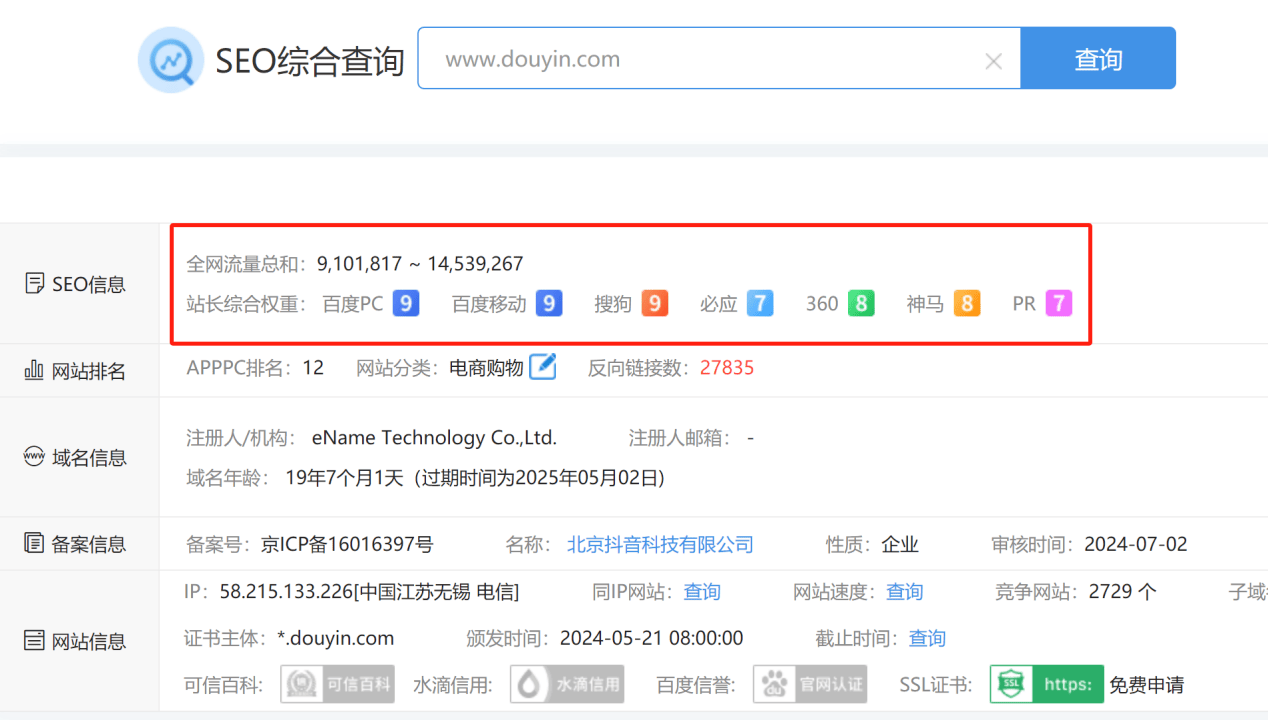The image size is (1268, 720).
Task: Click the 百度PC weight 9 badge
Action: point(406,303)
